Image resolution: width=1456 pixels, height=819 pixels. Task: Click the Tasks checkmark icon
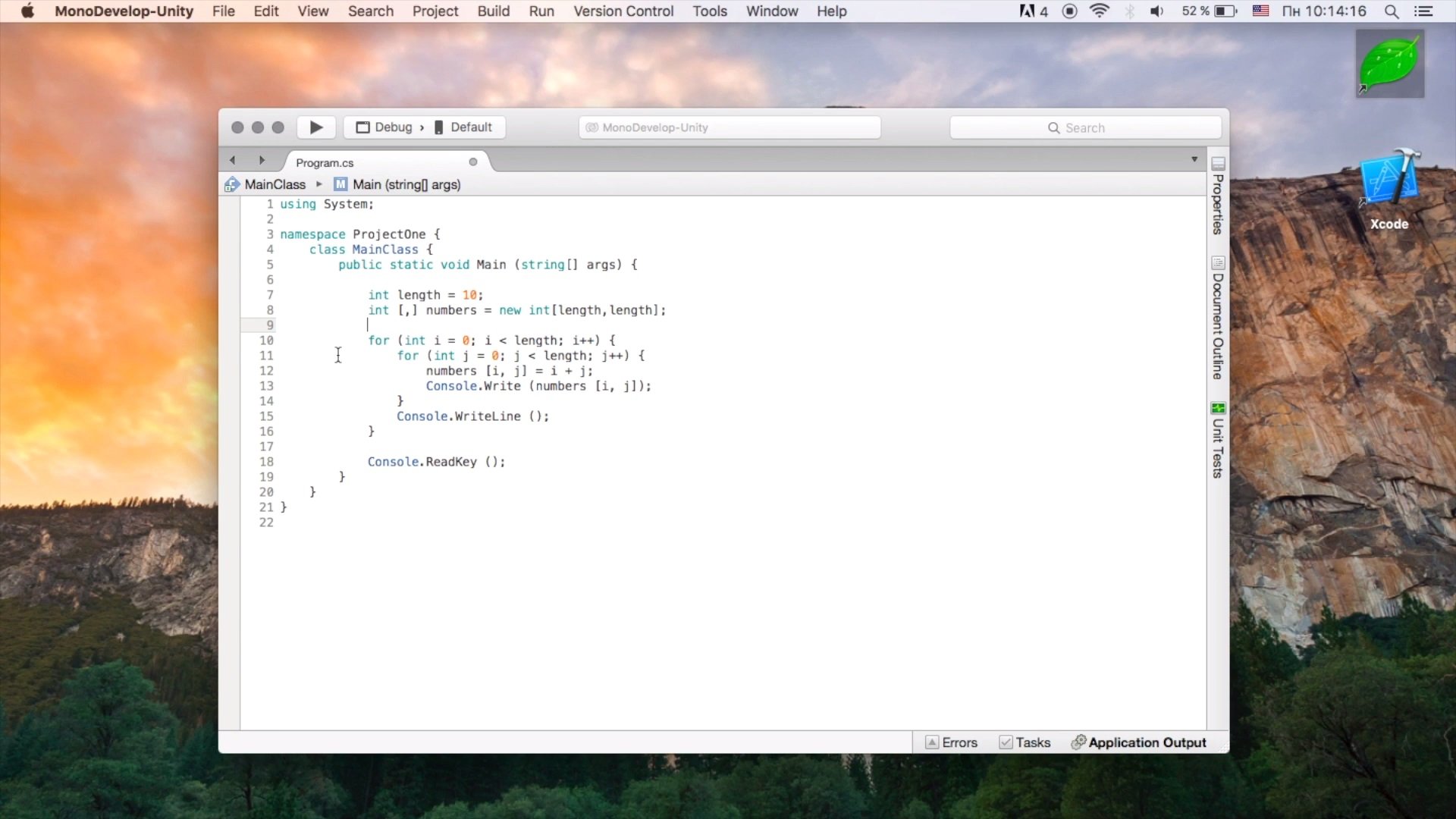click(1006, 742)
